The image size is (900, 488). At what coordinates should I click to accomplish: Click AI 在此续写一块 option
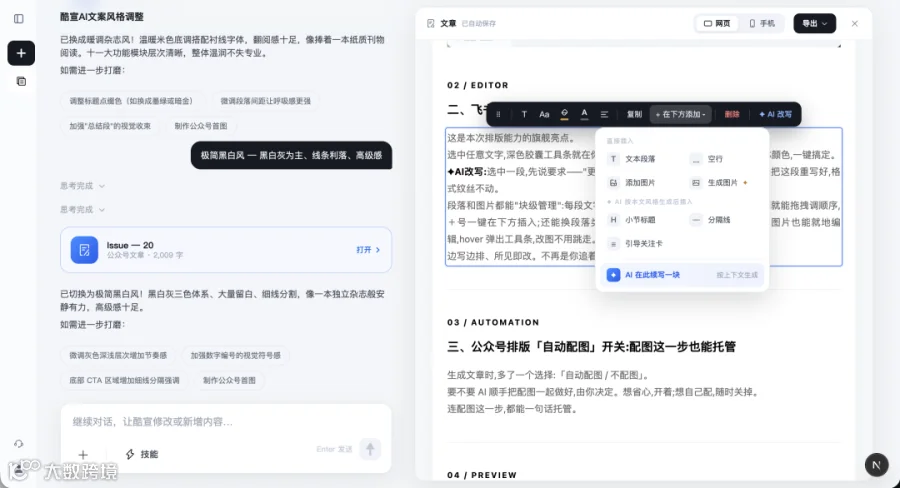click(x=682, y=275)
